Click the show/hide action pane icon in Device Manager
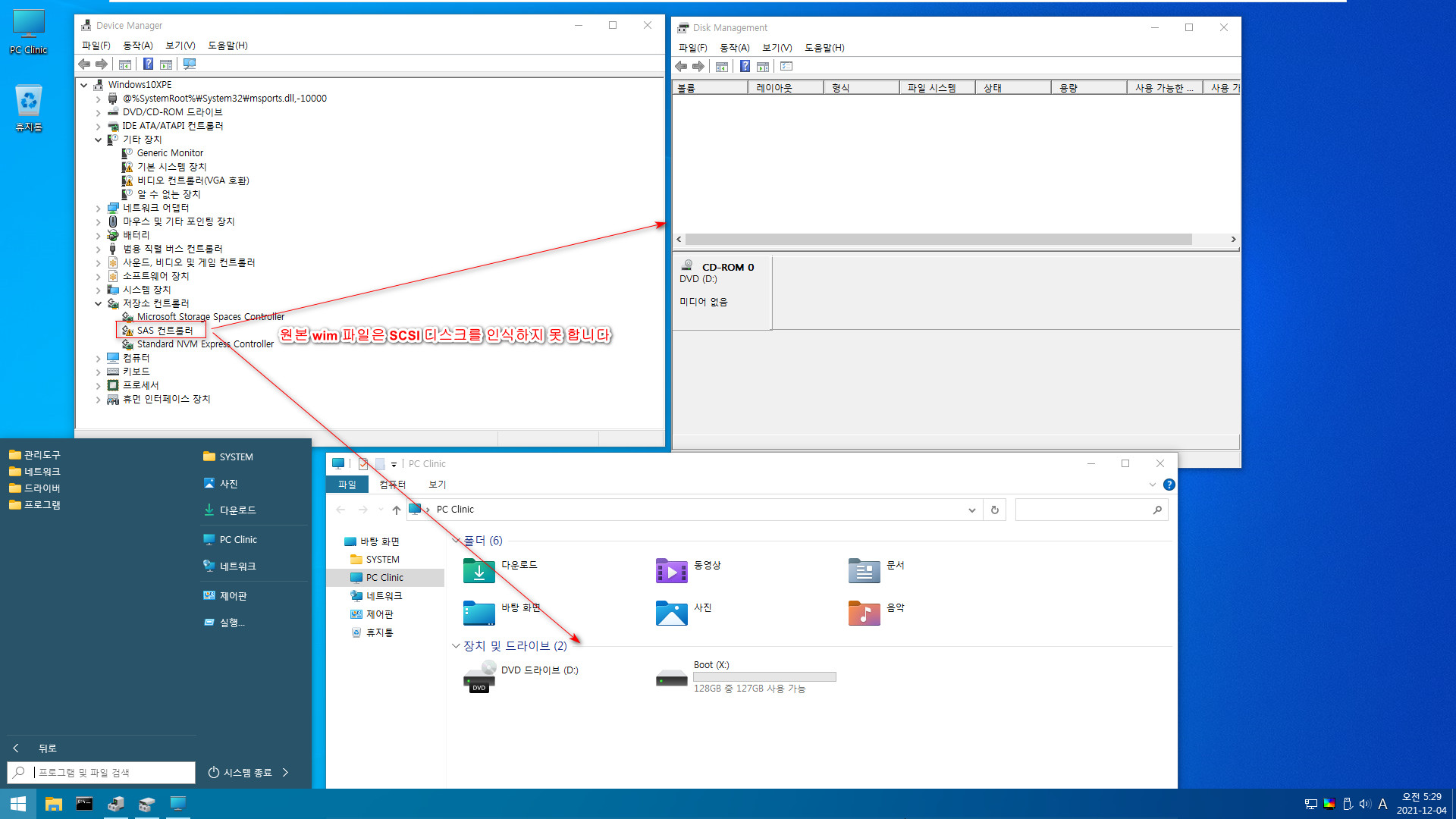Image resolution: width=1456 pixels, height=819 pixels. [166, 64]
